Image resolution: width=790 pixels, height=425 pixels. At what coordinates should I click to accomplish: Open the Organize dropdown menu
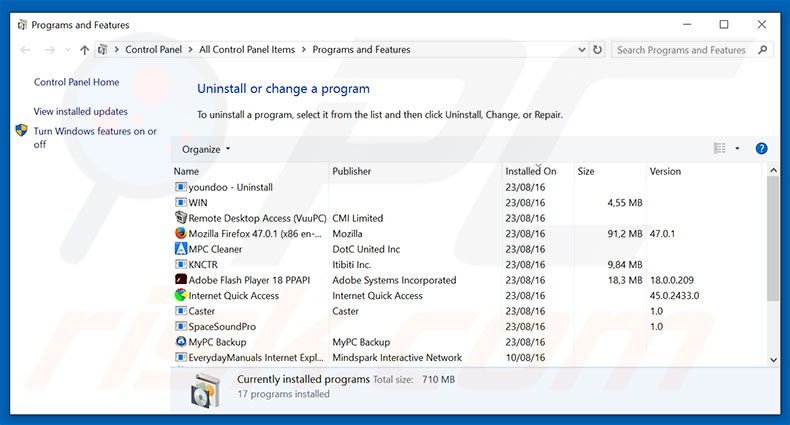click(x=206, y=149)
